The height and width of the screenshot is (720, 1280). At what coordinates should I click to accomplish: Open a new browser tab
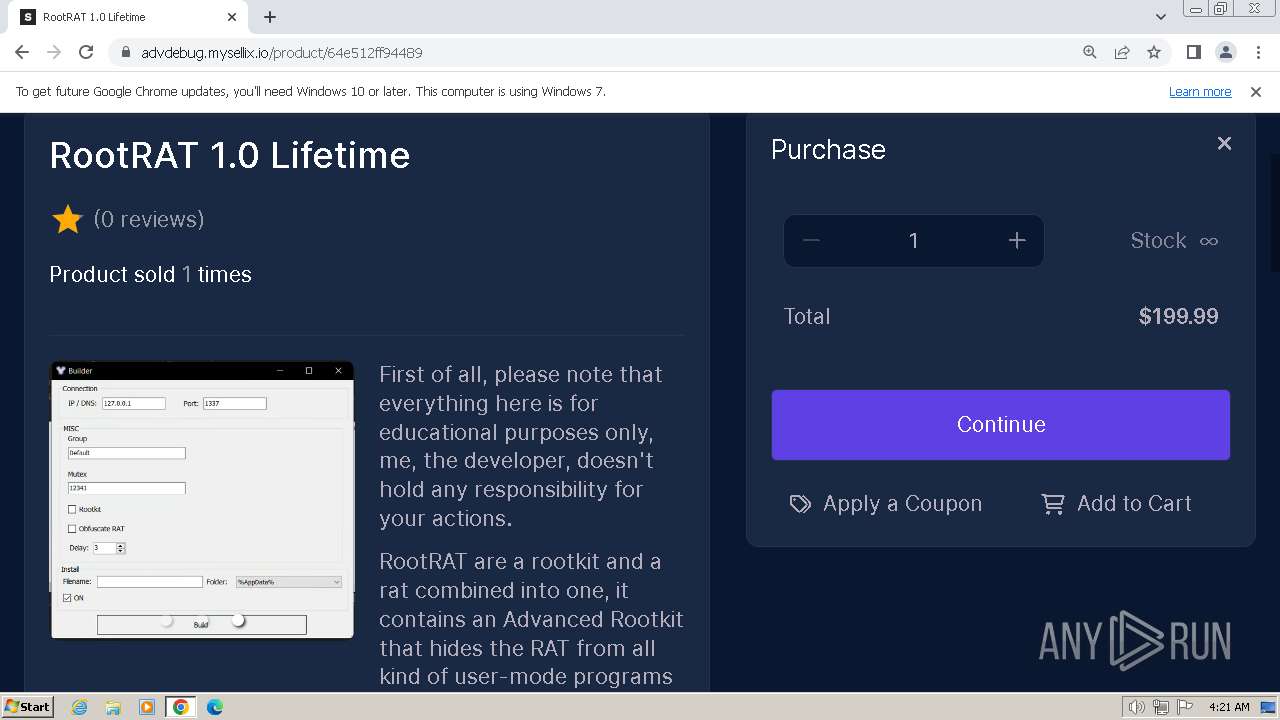[x=270, y=17]
